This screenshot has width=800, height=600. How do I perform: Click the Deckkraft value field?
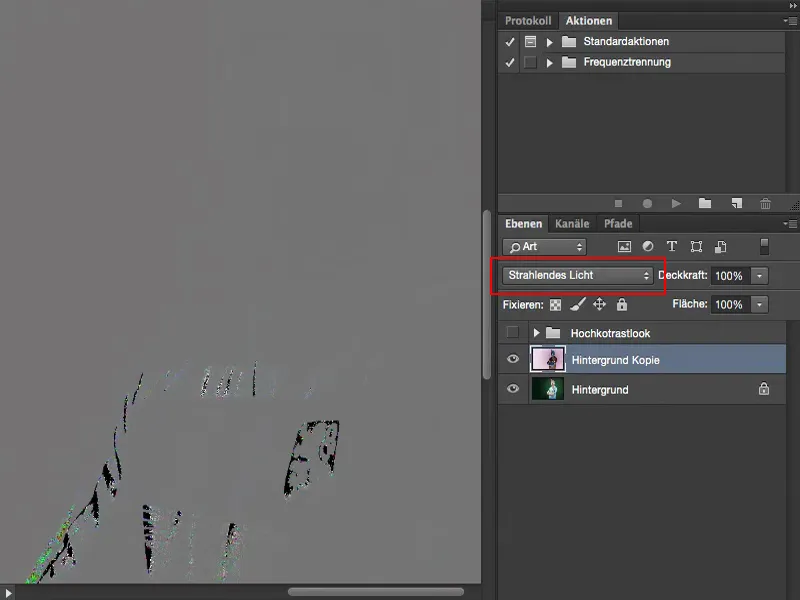click(730, 276)
